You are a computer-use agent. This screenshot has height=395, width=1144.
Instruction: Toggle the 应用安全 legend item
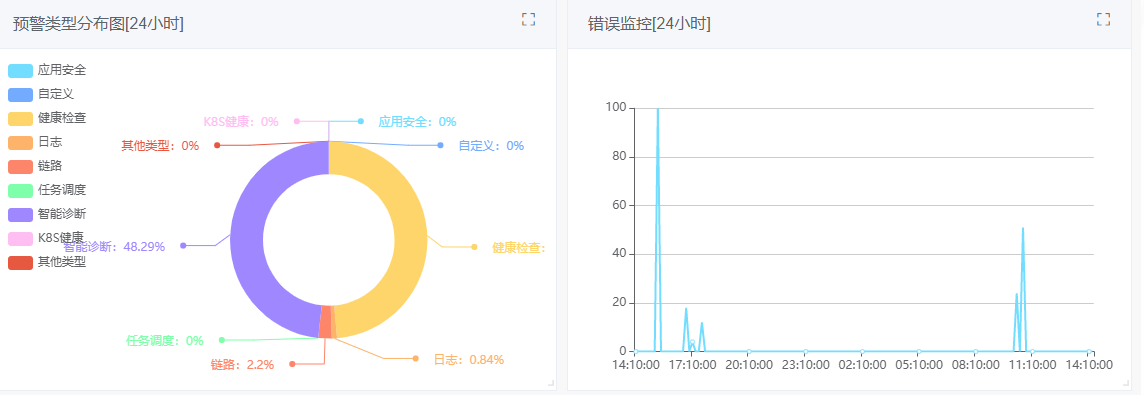tap(47, 70)
